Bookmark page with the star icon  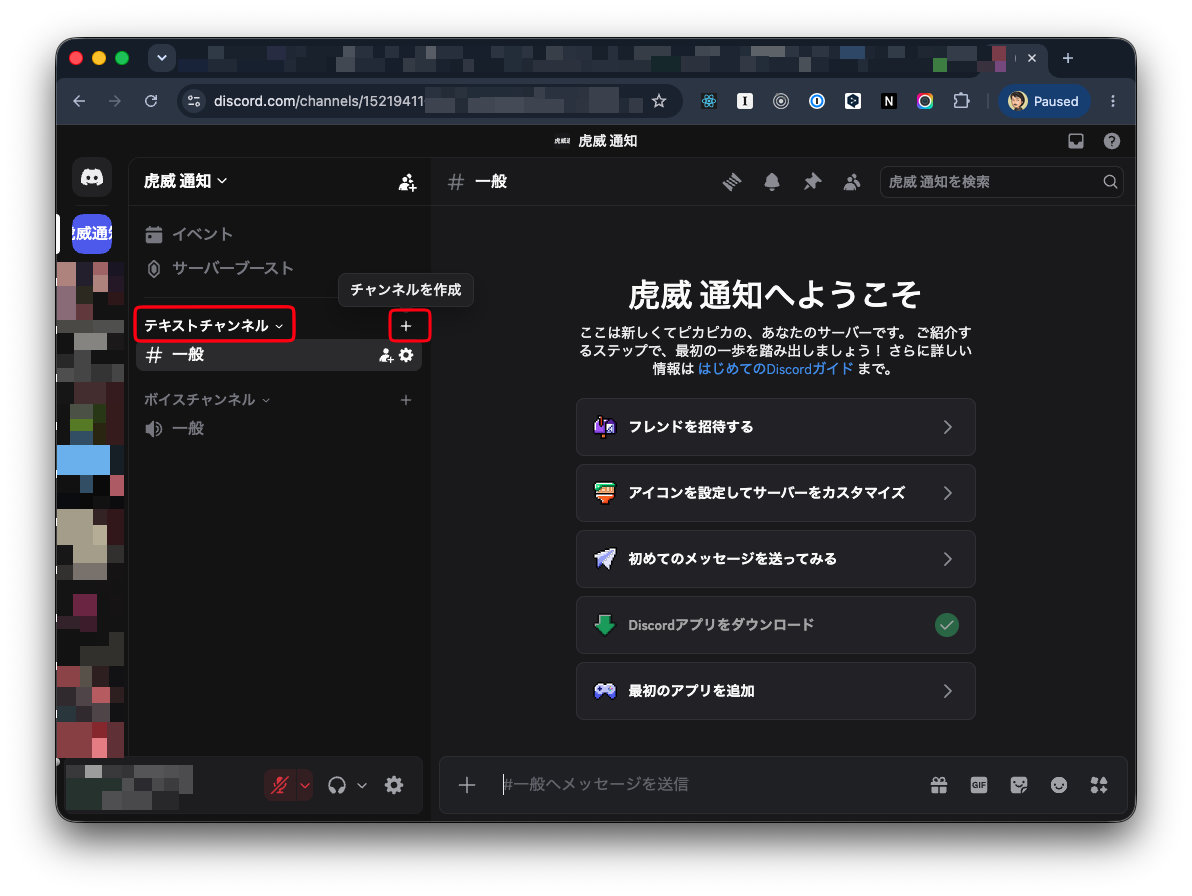(659, 101)
